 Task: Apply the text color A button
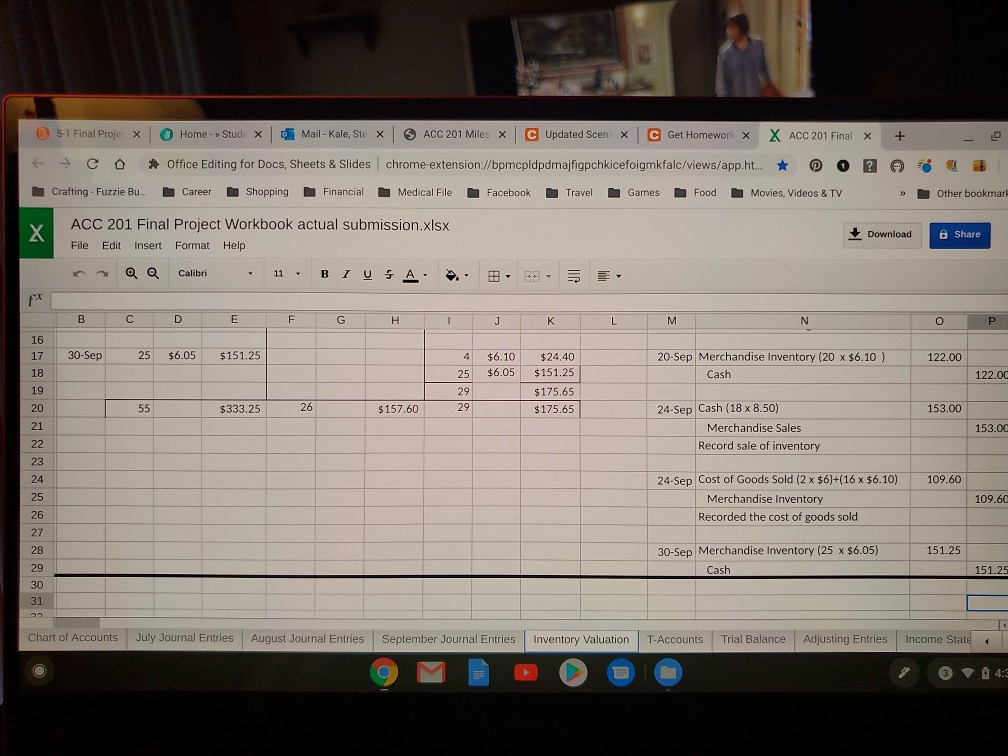coord(410,275)
